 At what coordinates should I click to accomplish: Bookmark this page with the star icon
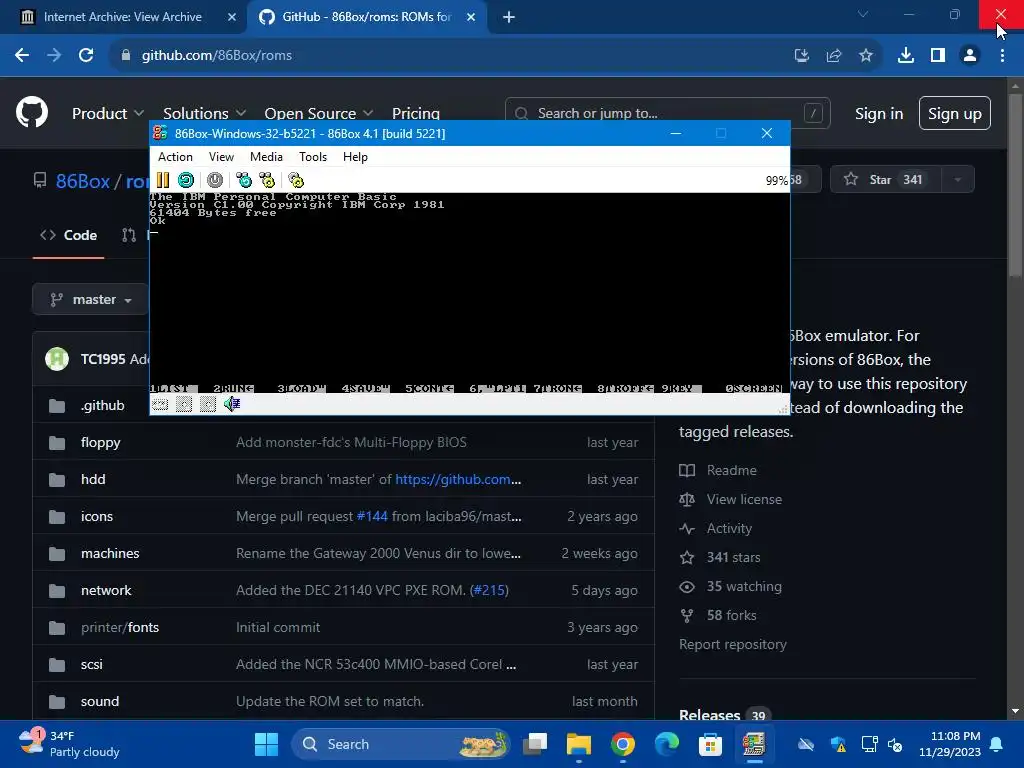point(866,56)
